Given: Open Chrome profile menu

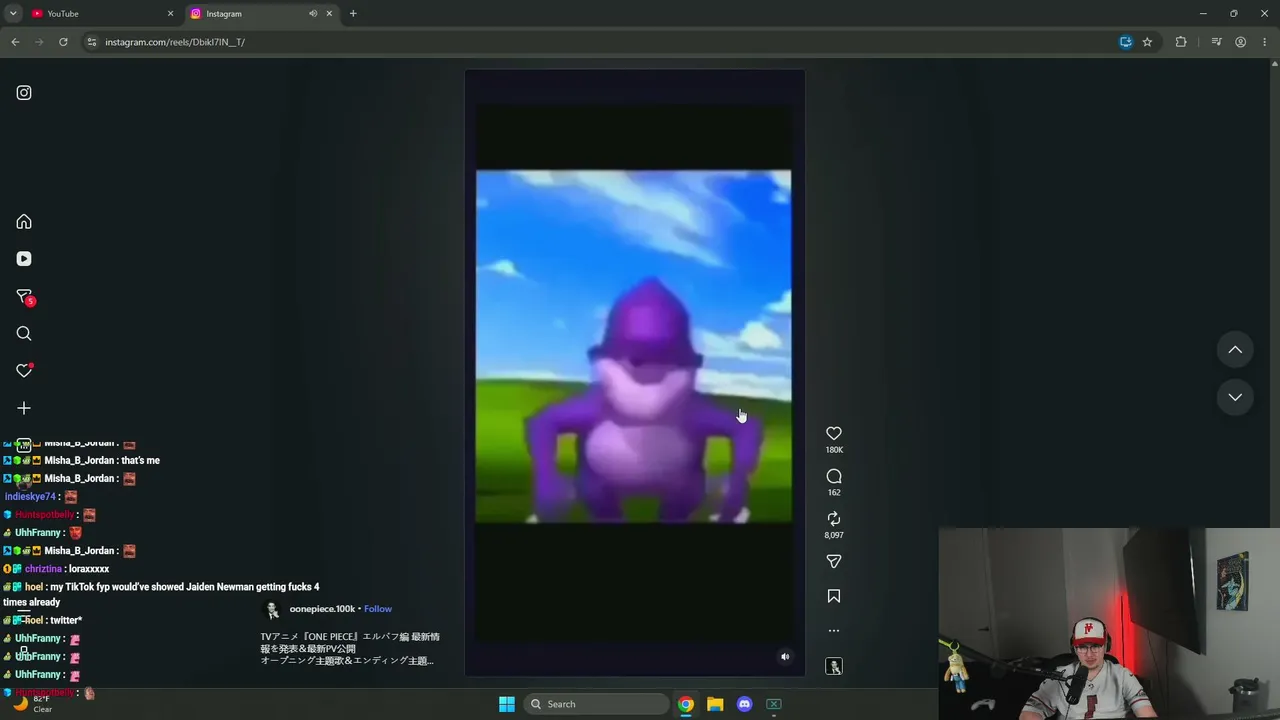Looking at the screenshot, I should point(1240,42).
